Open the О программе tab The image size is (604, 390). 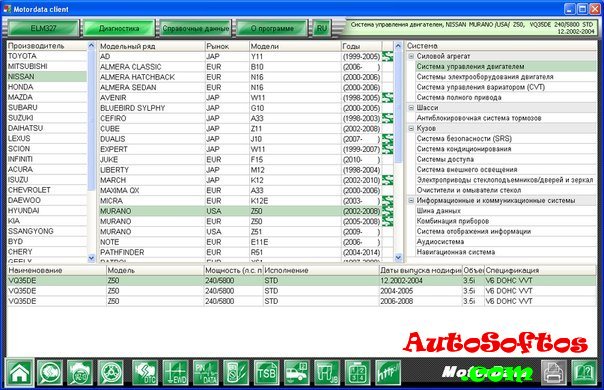[x=272, y=28]
